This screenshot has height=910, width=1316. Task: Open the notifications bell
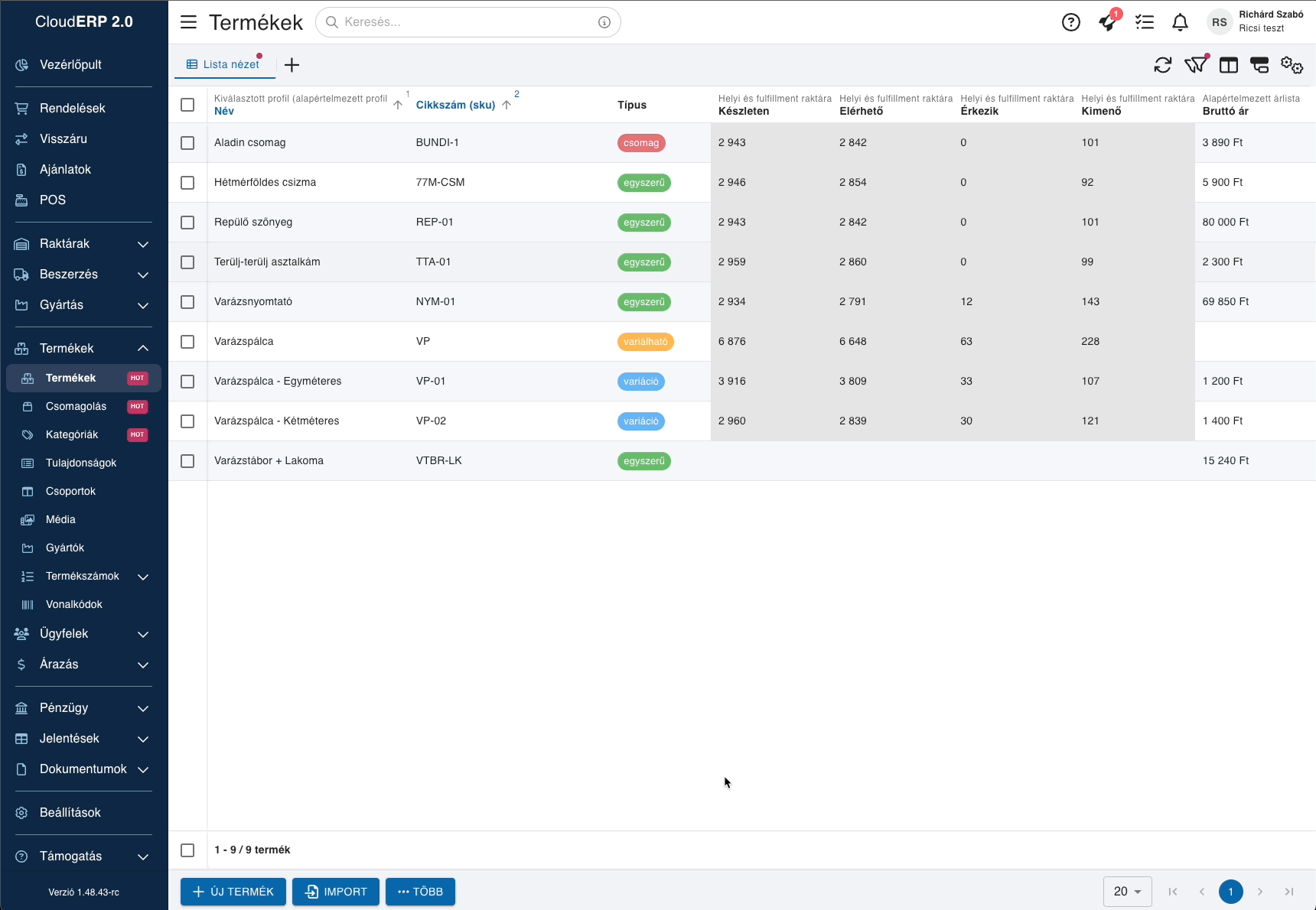pos(1181,22)
